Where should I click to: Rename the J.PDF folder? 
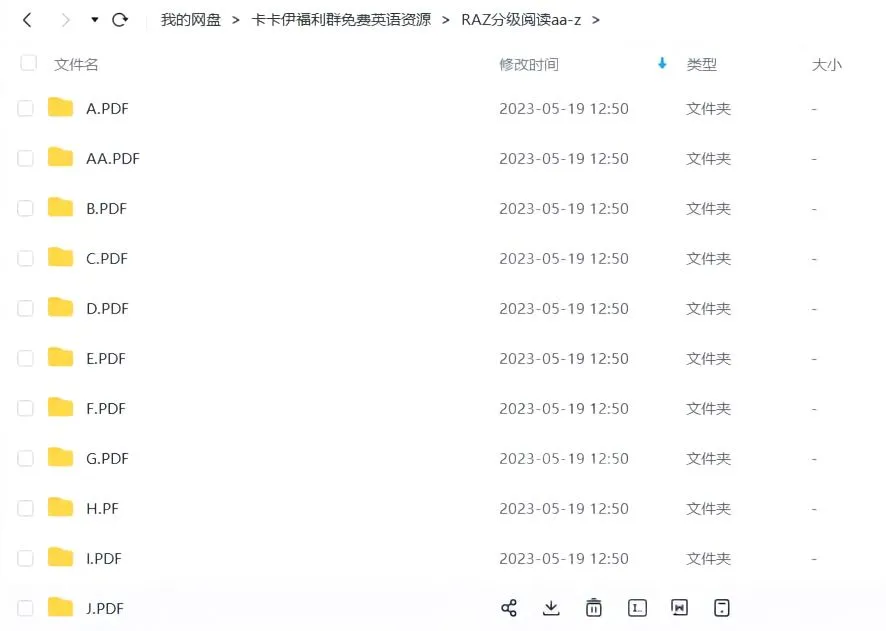637,608
